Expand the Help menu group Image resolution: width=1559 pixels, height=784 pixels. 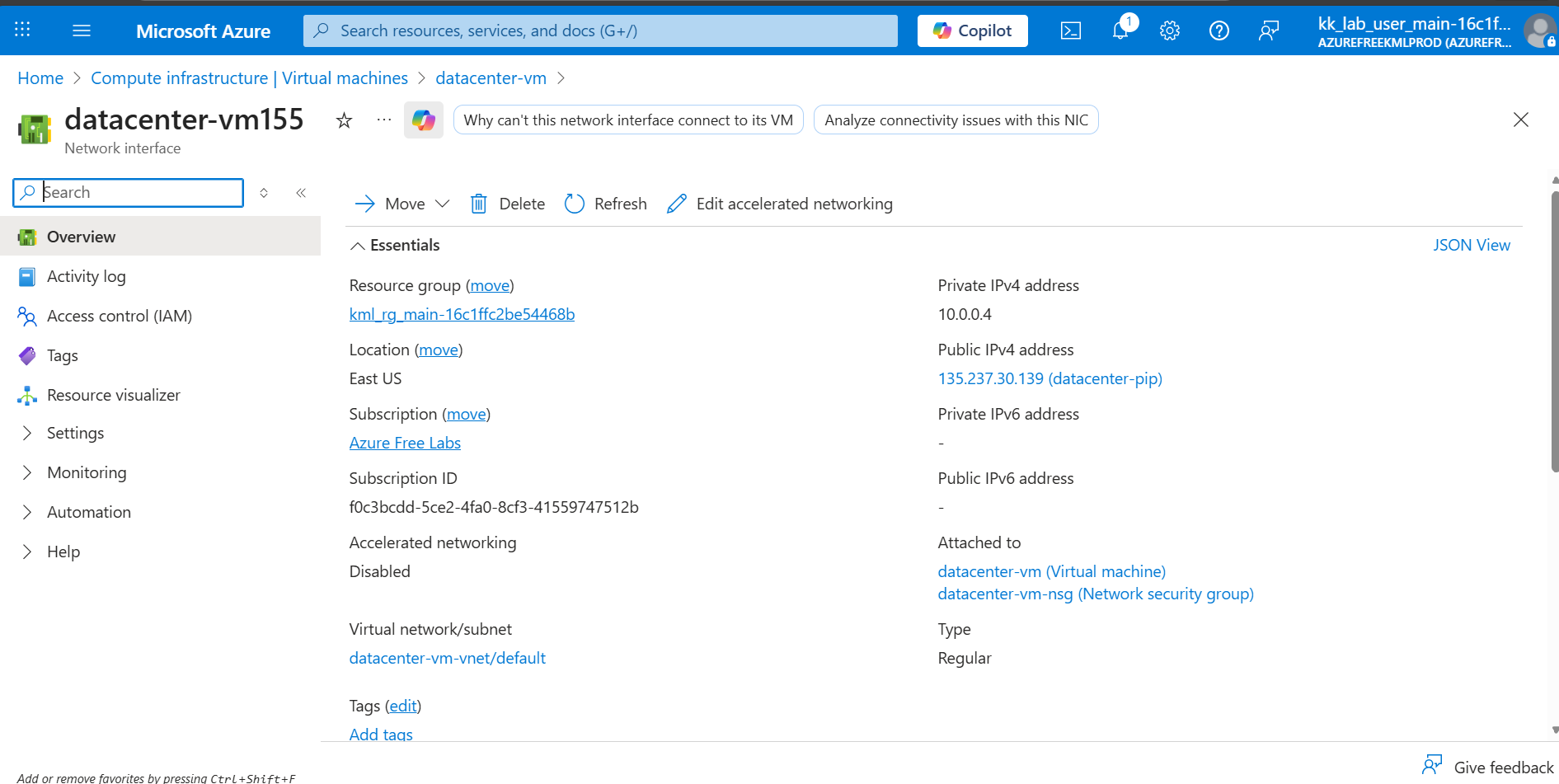coord(27,552)
